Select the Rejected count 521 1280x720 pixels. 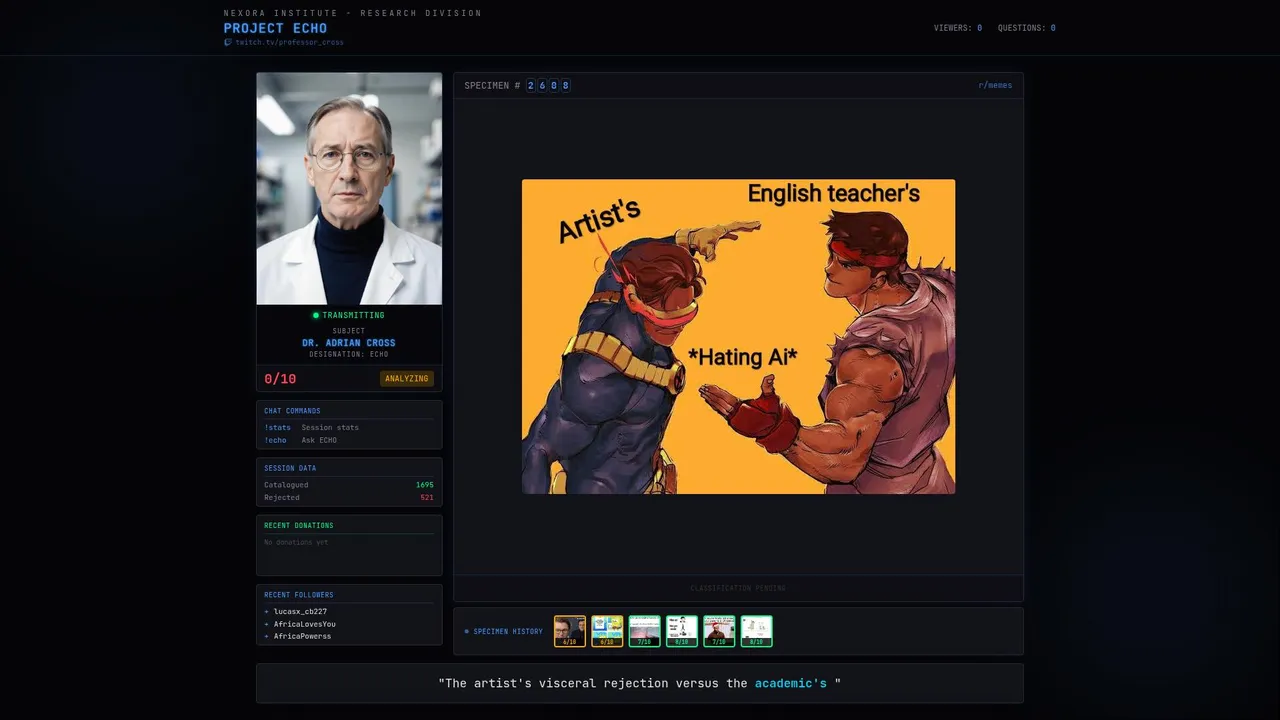(427, 497)
